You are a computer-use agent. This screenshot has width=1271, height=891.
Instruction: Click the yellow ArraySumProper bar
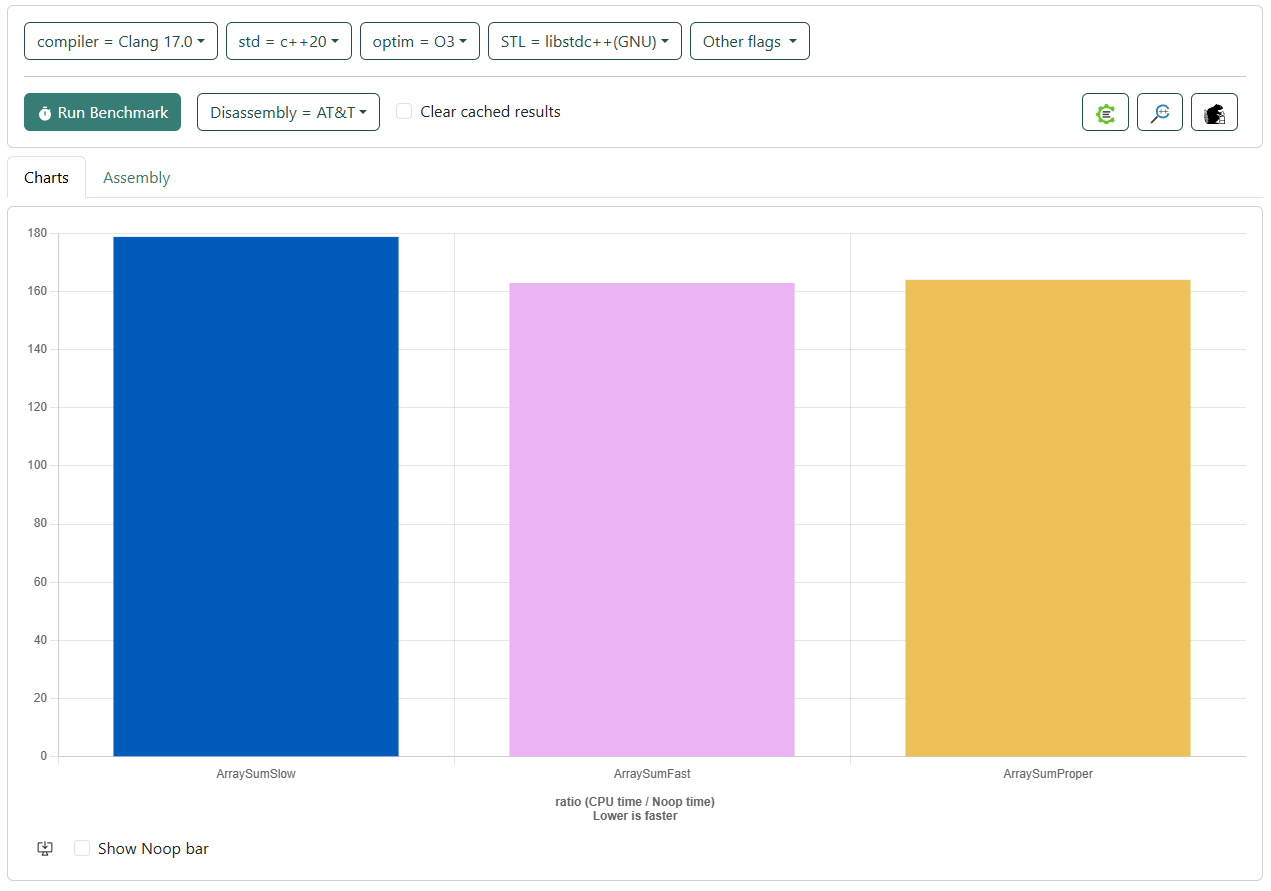tap(1048, 518)
